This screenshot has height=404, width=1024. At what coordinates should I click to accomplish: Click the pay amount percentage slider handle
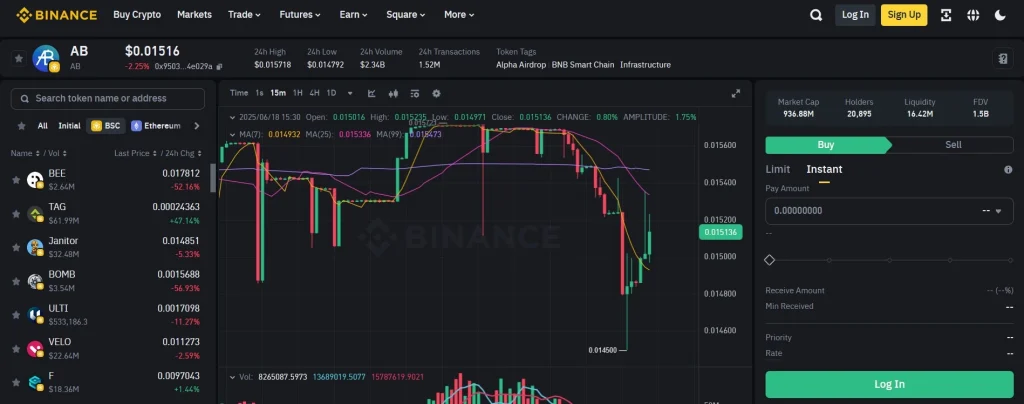pyautogui.click(x=769, y=259)
